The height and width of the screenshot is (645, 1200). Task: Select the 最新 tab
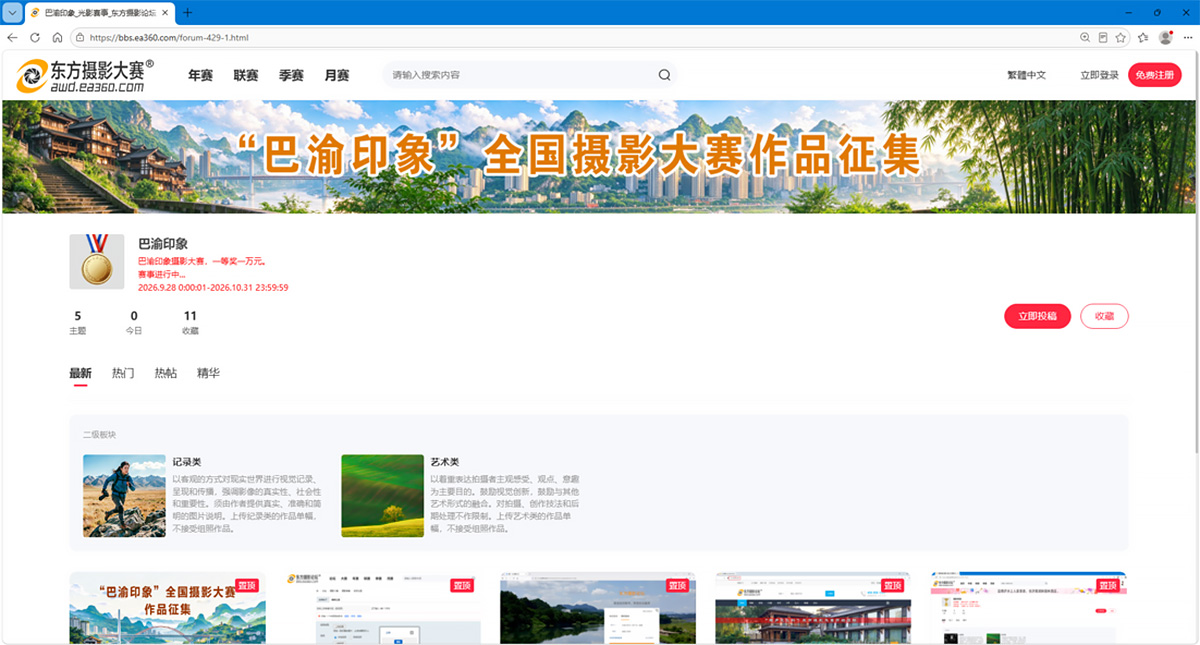pos(80,373)
